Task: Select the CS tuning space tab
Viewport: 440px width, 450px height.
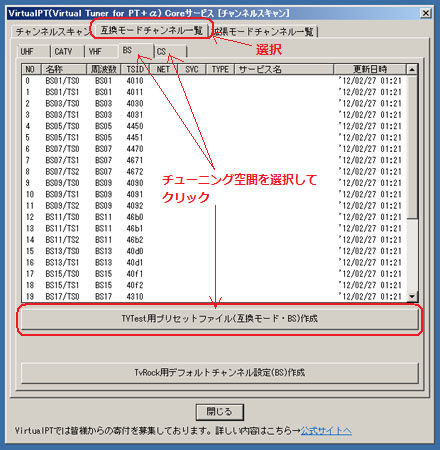Action: tap(171, 52)
